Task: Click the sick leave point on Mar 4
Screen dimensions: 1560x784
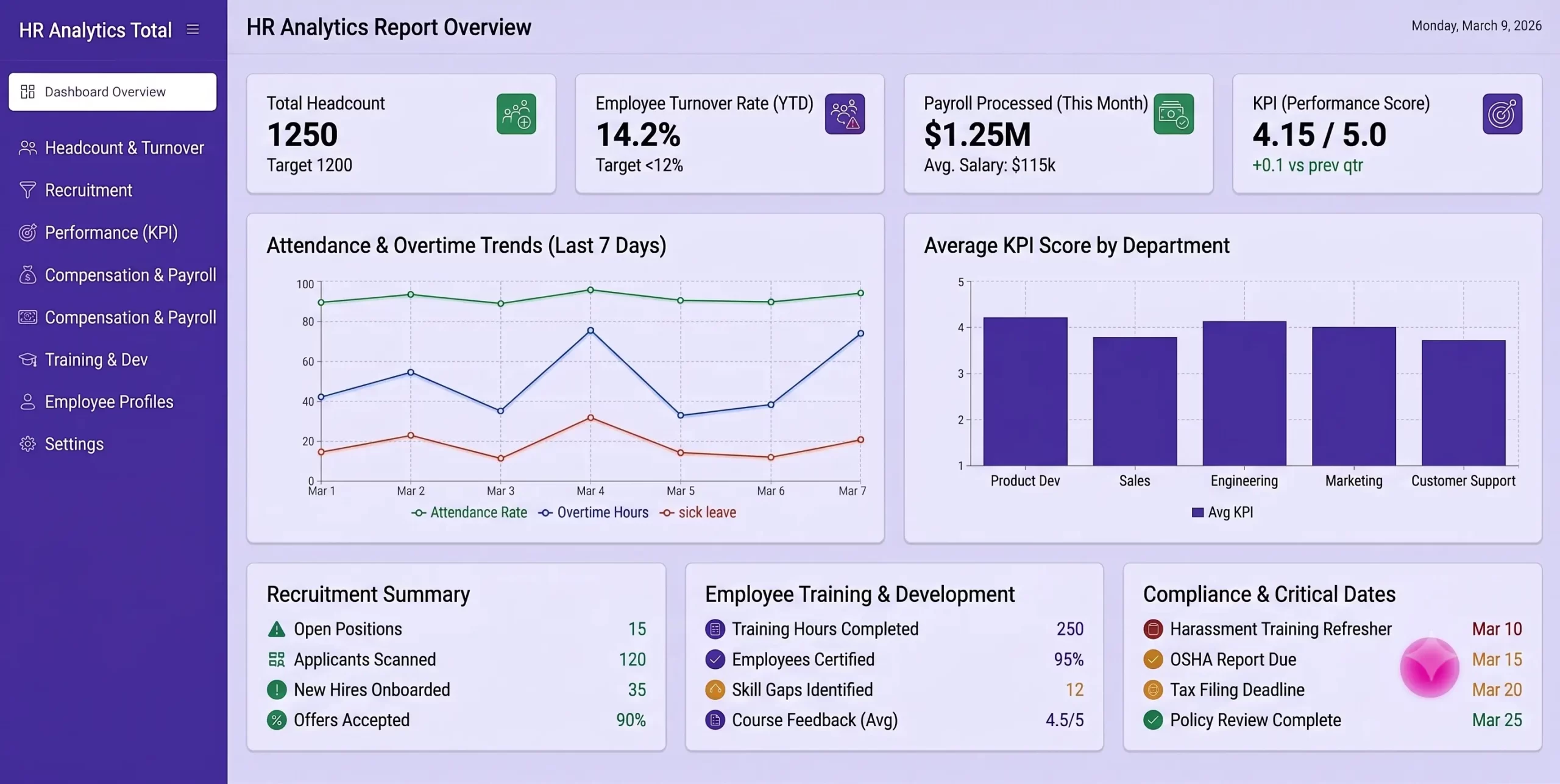Action: [x=590, y=418]
